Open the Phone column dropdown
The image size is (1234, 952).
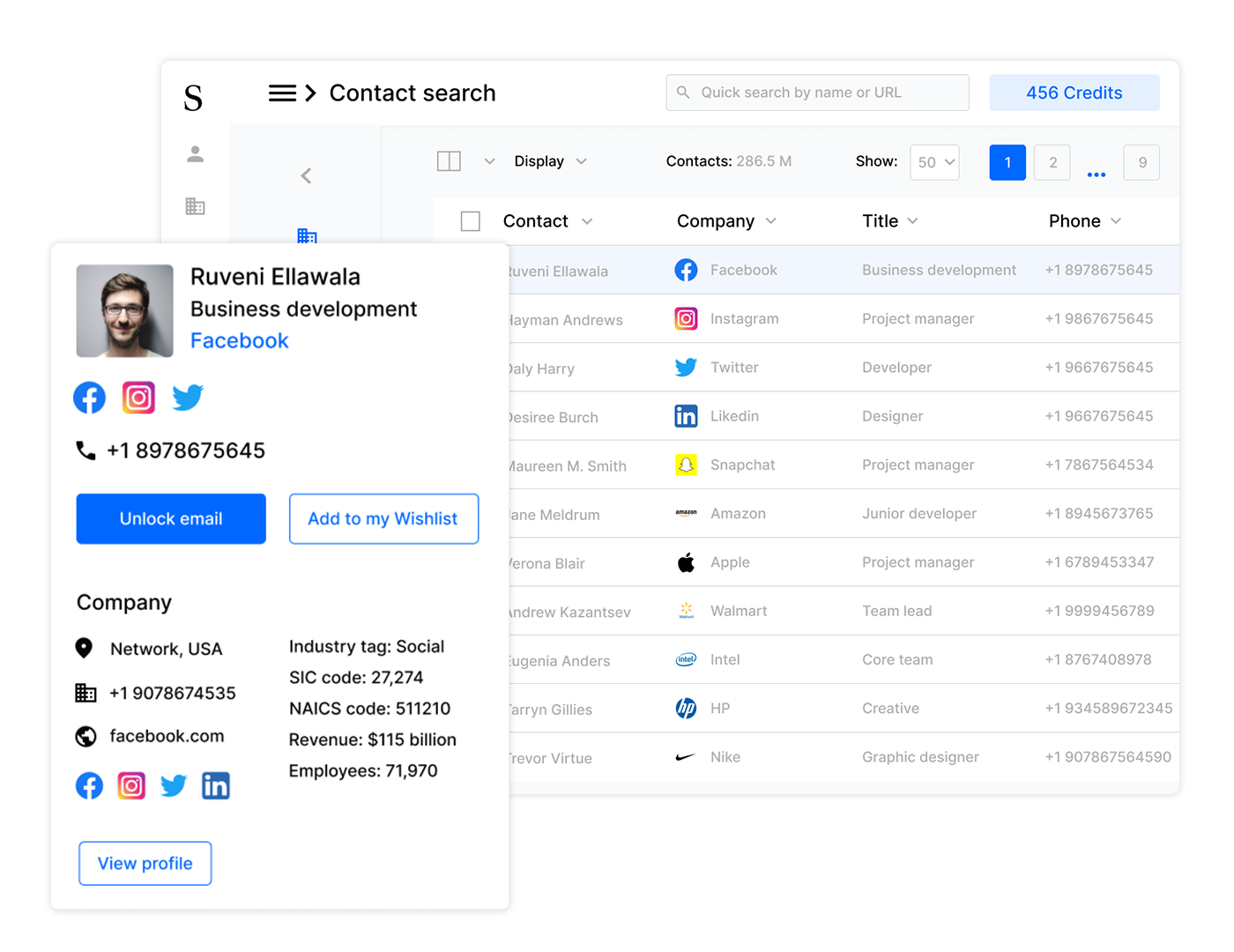click(x=1116, y=221)
